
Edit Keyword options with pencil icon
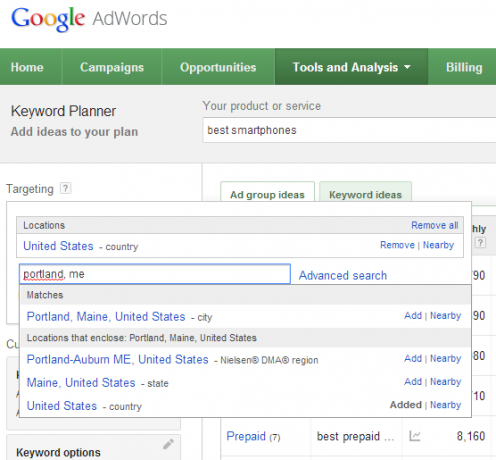click(x=168, y=444)
